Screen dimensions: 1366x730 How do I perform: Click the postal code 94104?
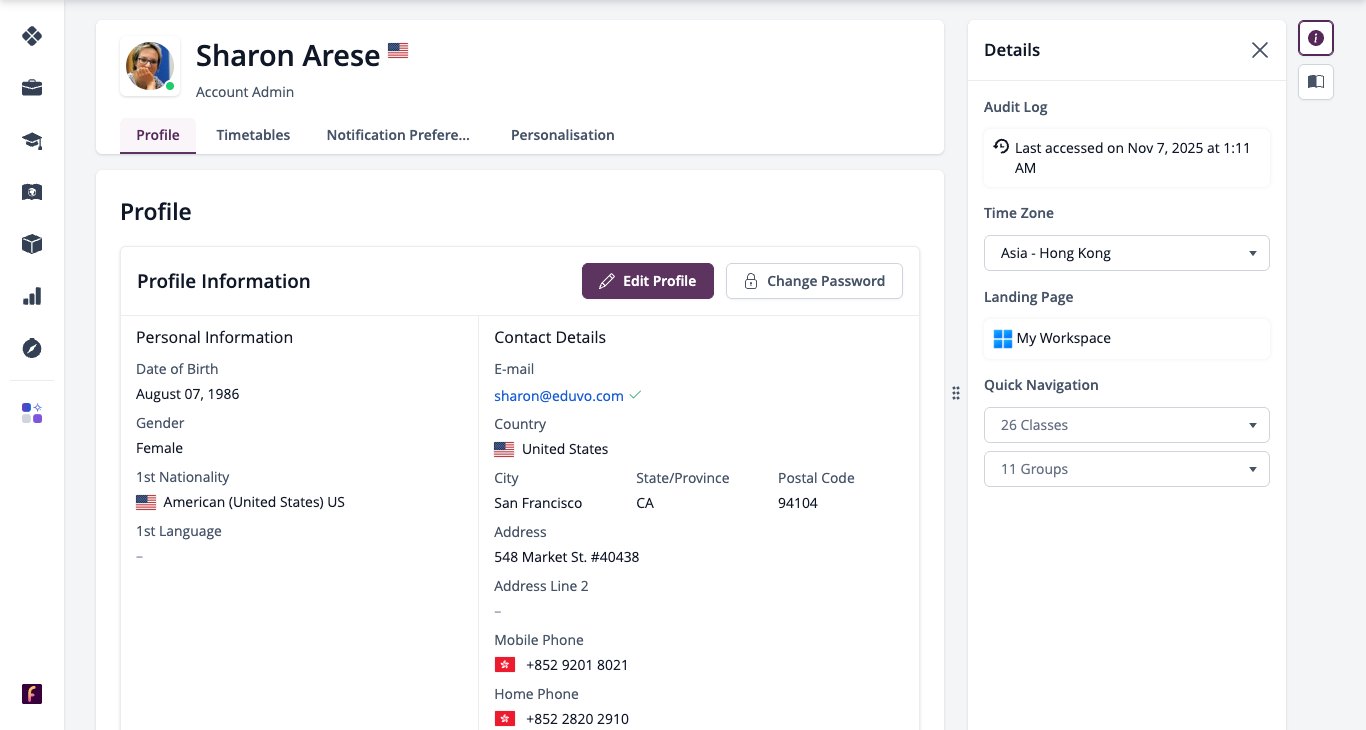[x=798, y=503]
